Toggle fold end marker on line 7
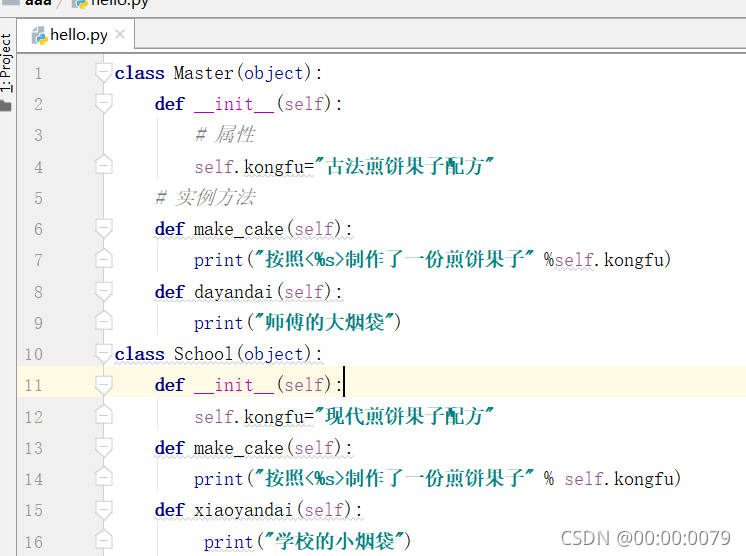Image resolution: width=746 pixels, height=556 pixels. [x=103, y=259]
